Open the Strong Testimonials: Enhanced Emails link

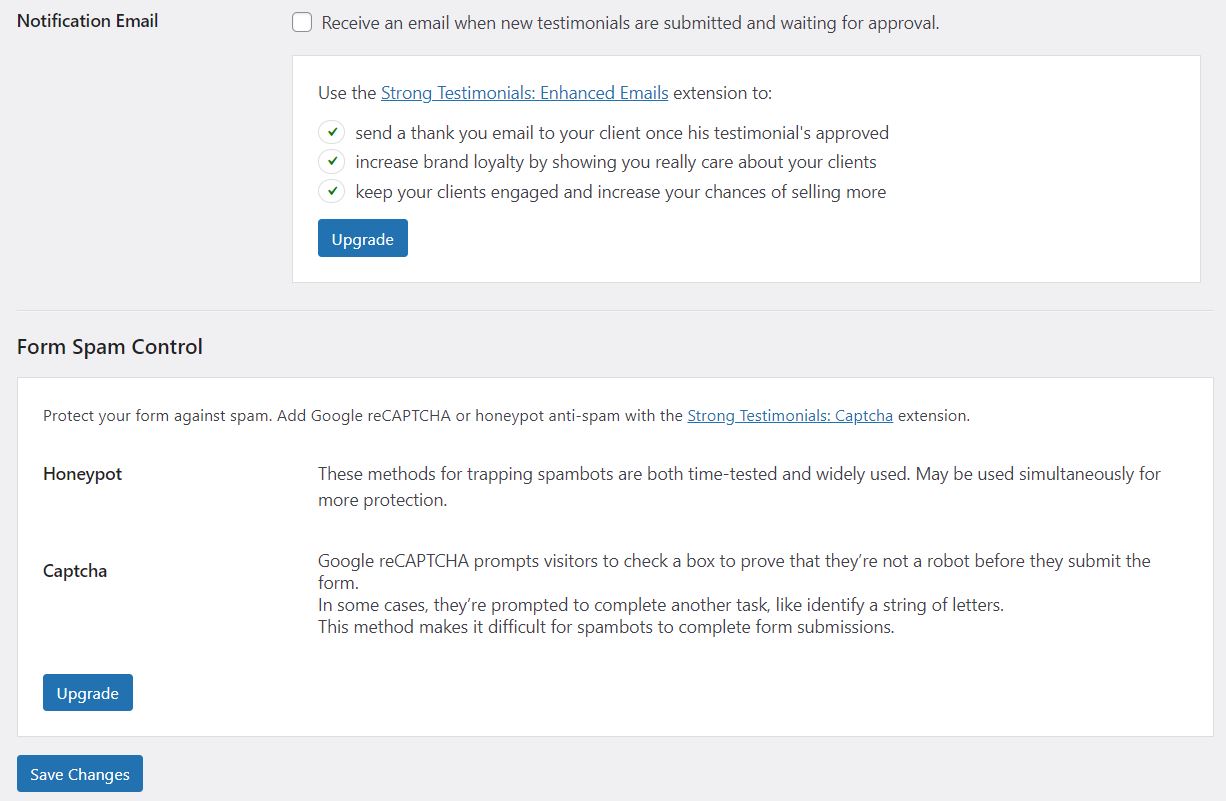[524, 93]
